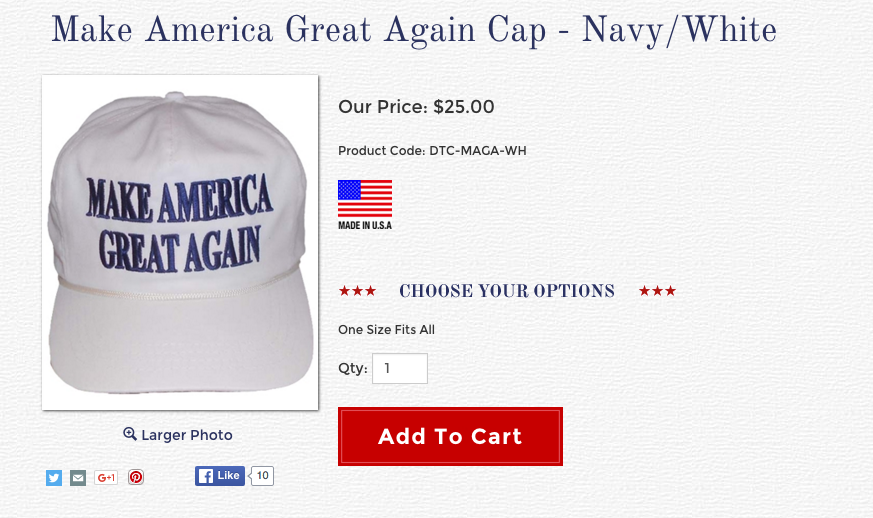Focus the Qty input field

400,368
